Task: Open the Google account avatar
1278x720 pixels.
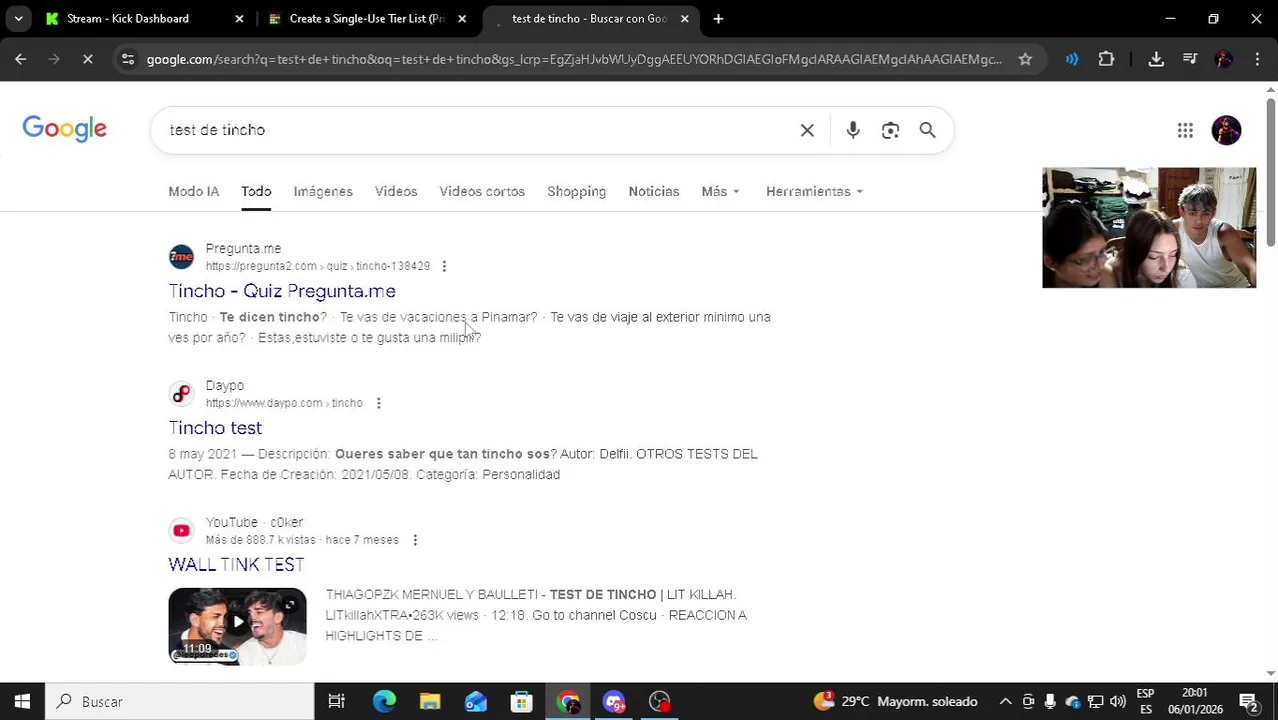Action: 1226,130
